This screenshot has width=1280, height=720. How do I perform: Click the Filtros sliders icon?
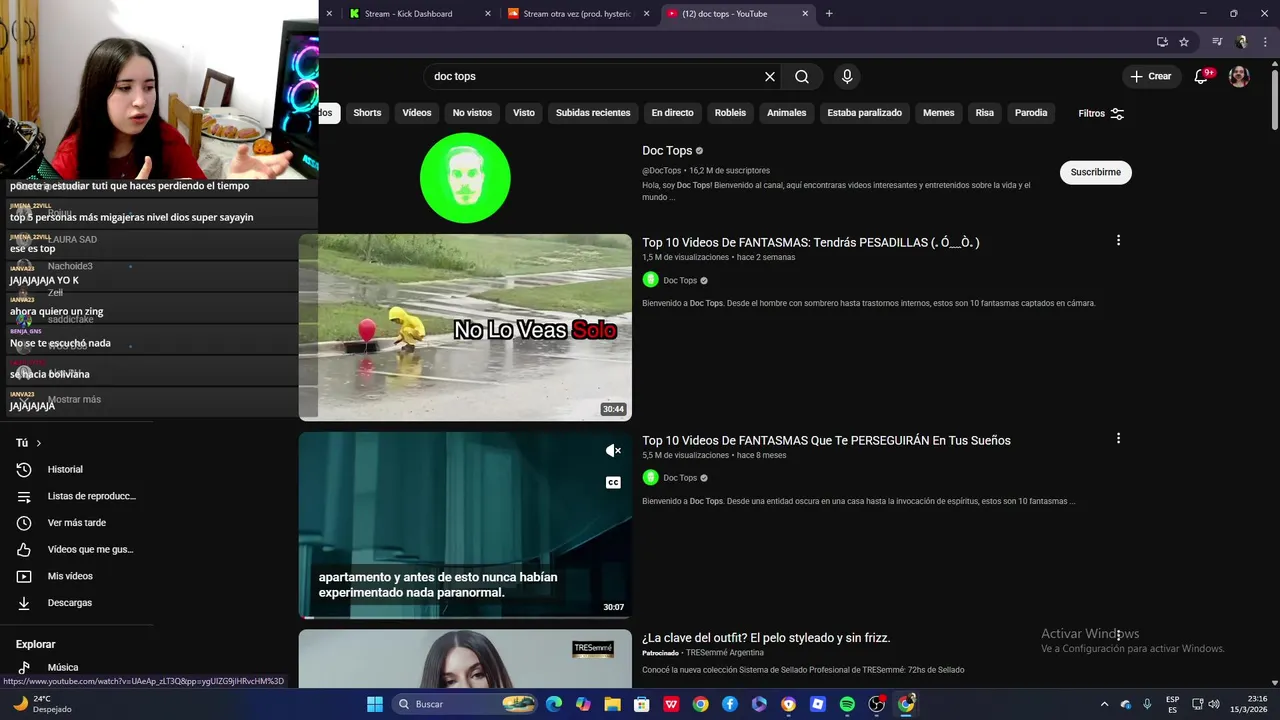click(x=1117, y=113)
